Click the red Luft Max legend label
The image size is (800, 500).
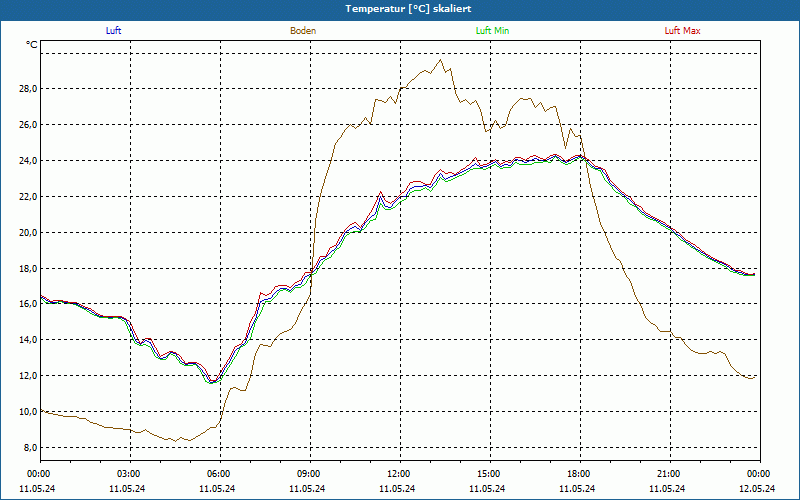coord(682,31)
